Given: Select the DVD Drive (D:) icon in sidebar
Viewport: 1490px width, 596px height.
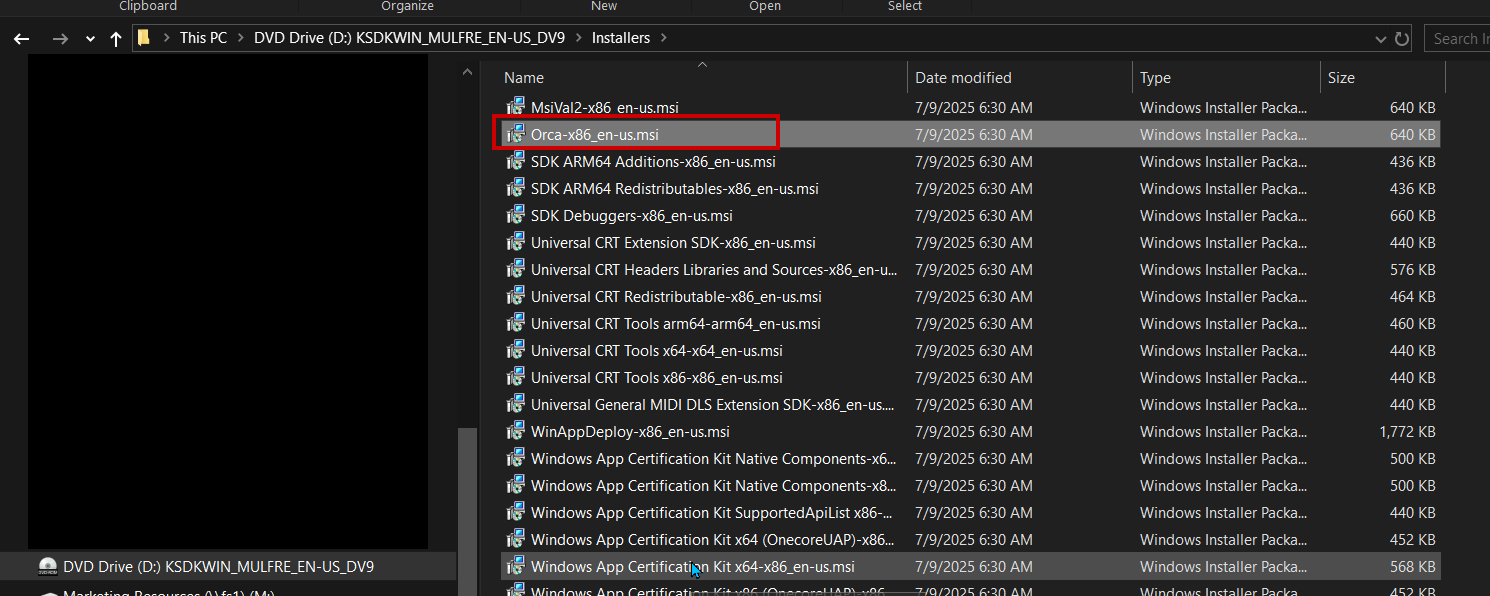Looking at the screenshot, I should [47, 566].
